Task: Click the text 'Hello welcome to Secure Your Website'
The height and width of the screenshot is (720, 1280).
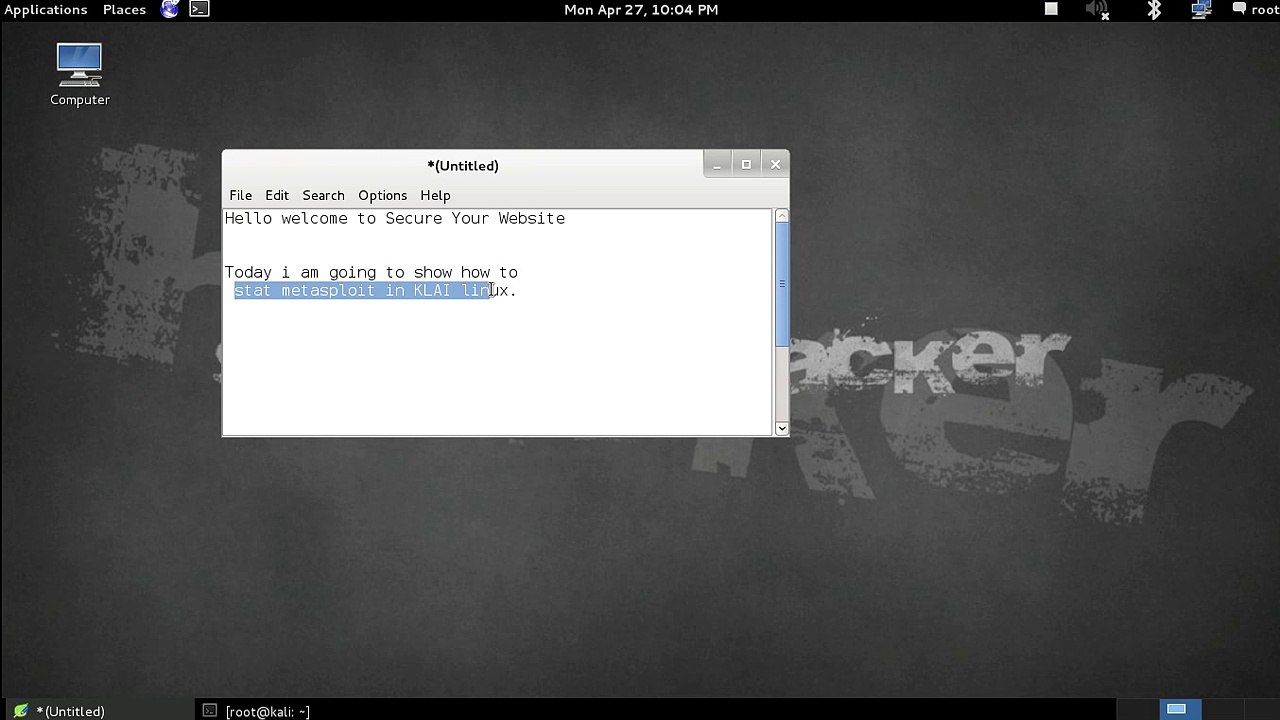Action: click(x=395, y=218)
